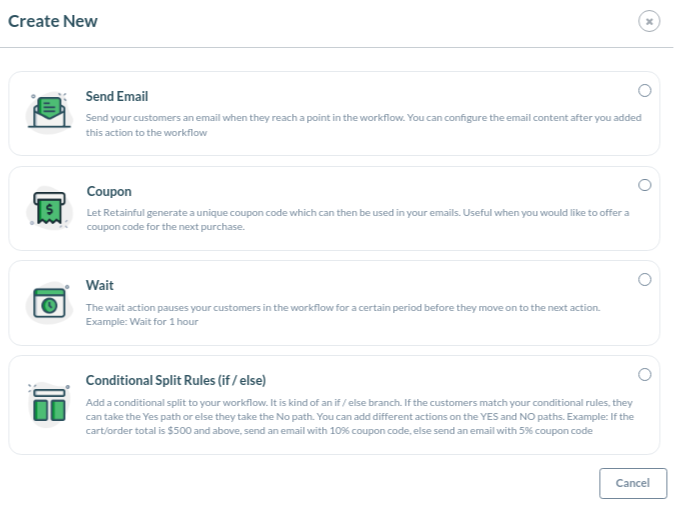Click the Send Email description text
The height and width of the screenshot is (506, 680).
[363, 125]
